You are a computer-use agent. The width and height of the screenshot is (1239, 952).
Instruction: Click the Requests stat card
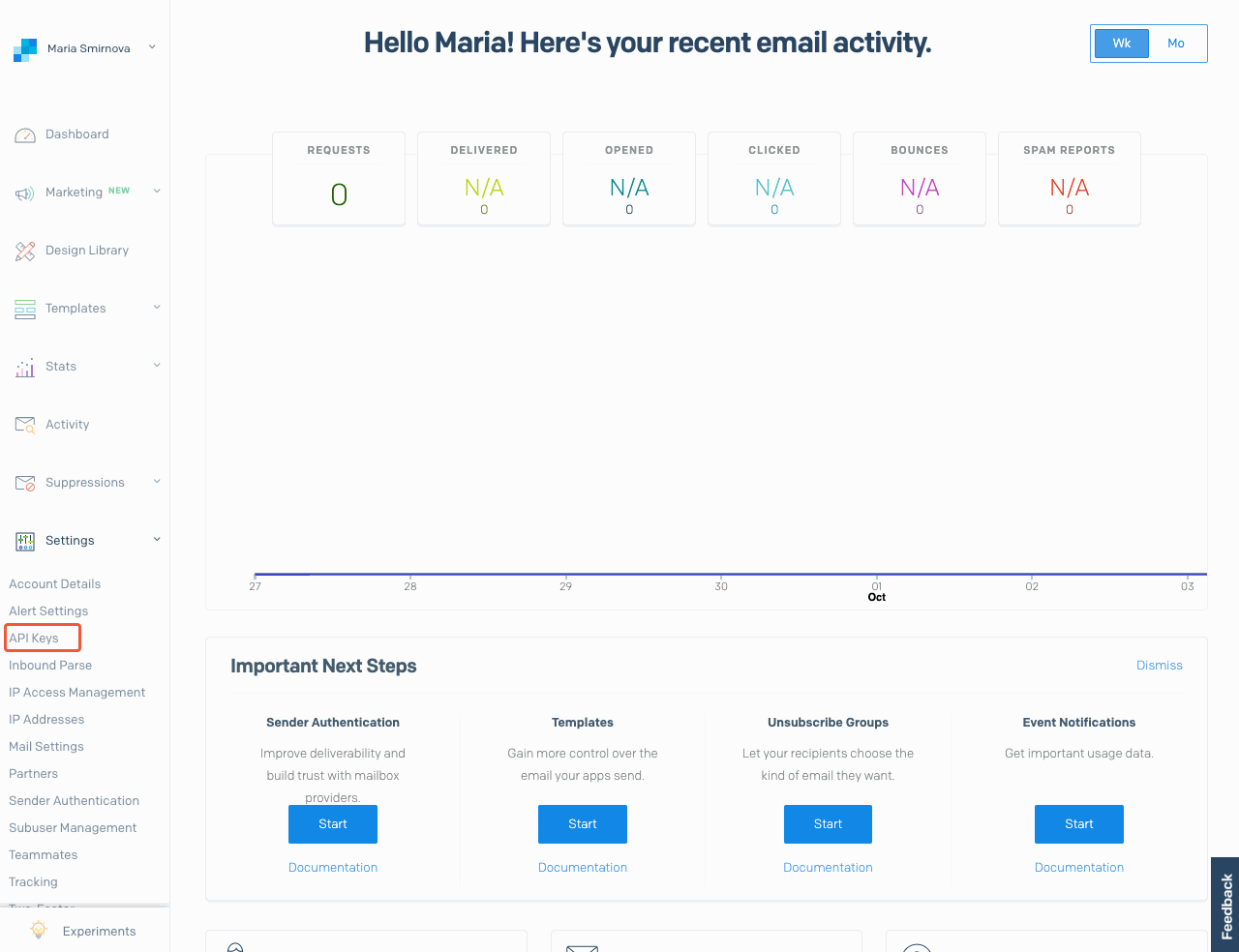pyautogui.click(x=339, y=179)
